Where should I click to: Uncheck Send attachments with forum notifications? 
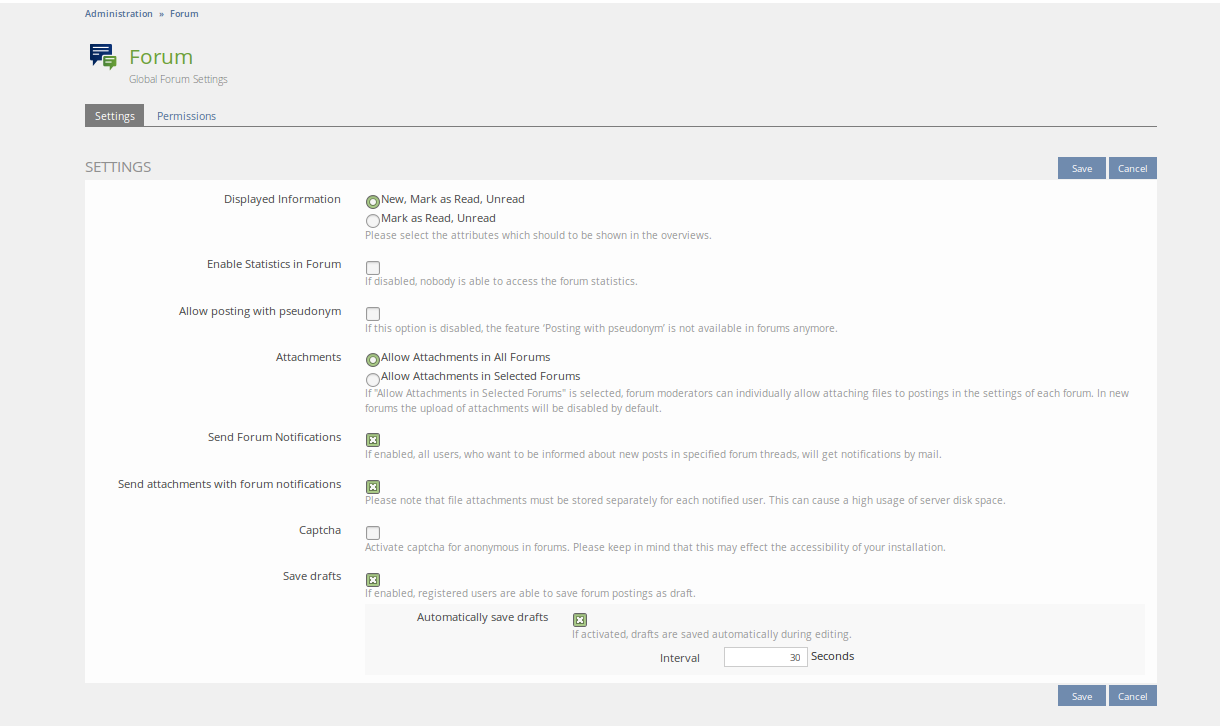point(373,487)
